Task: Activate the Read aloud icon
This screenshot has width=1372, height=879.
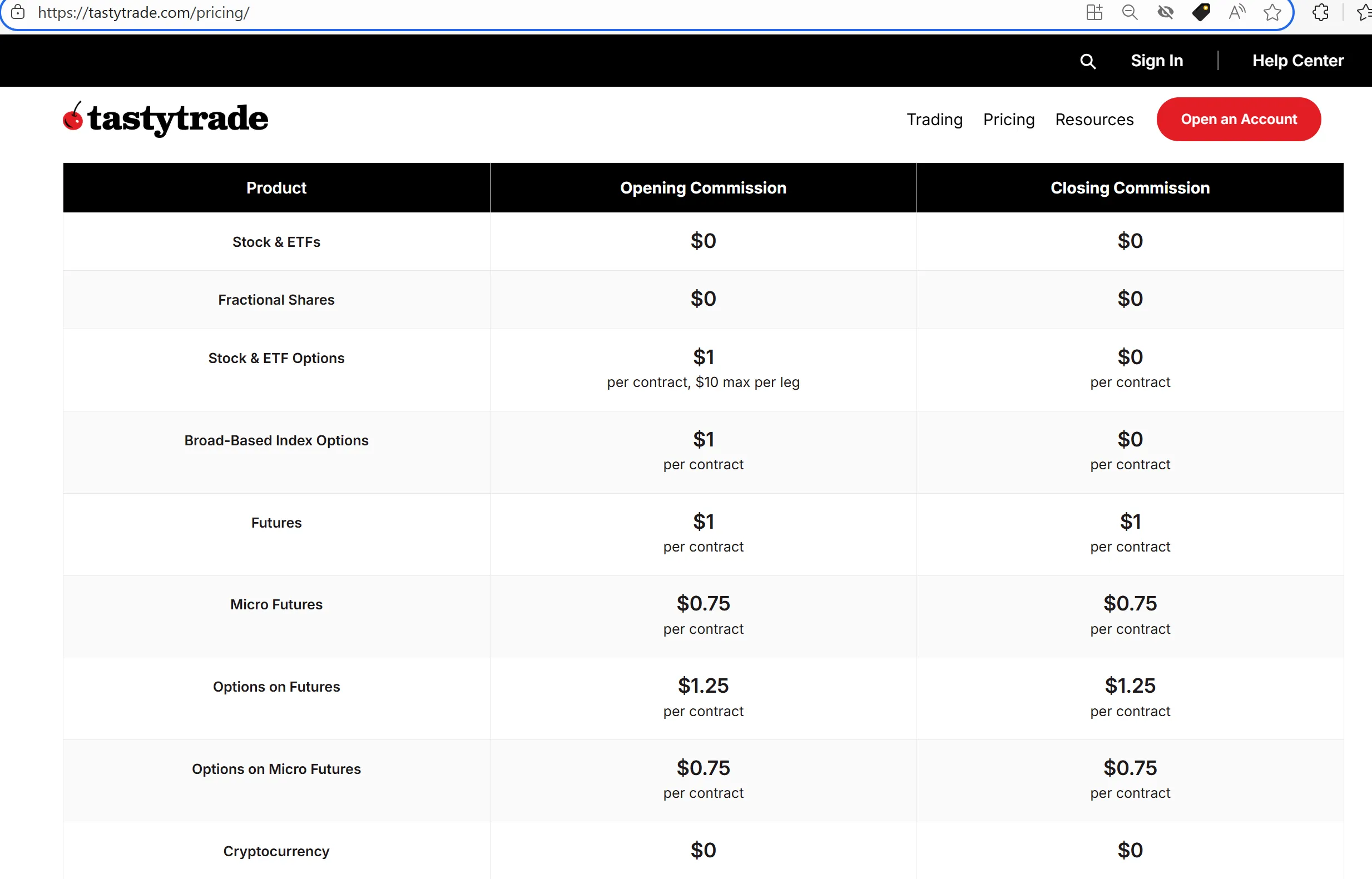Action: [x=1237, y=12]
